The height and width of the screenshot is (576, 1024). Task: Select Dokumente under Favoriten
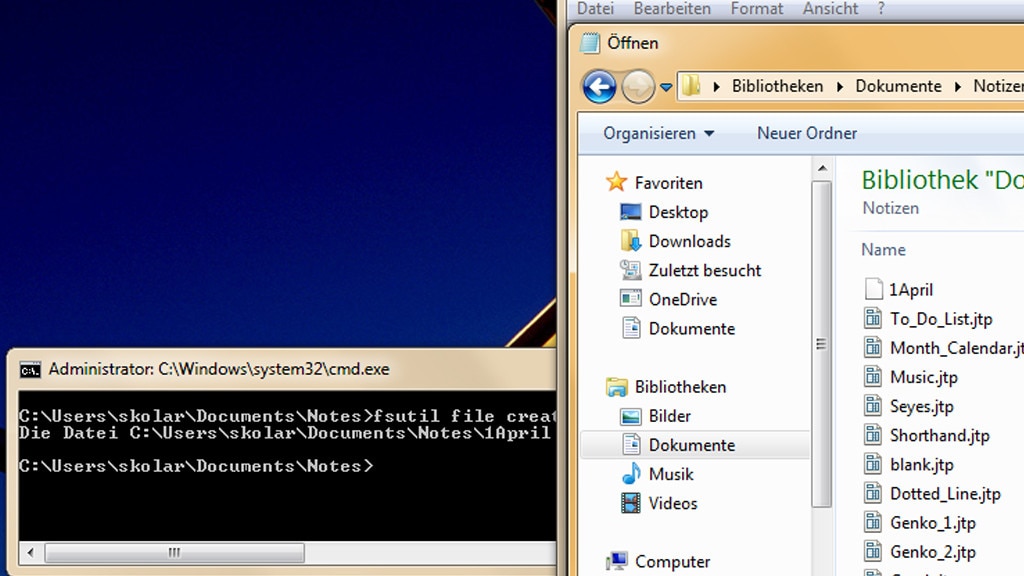(693, 328)
